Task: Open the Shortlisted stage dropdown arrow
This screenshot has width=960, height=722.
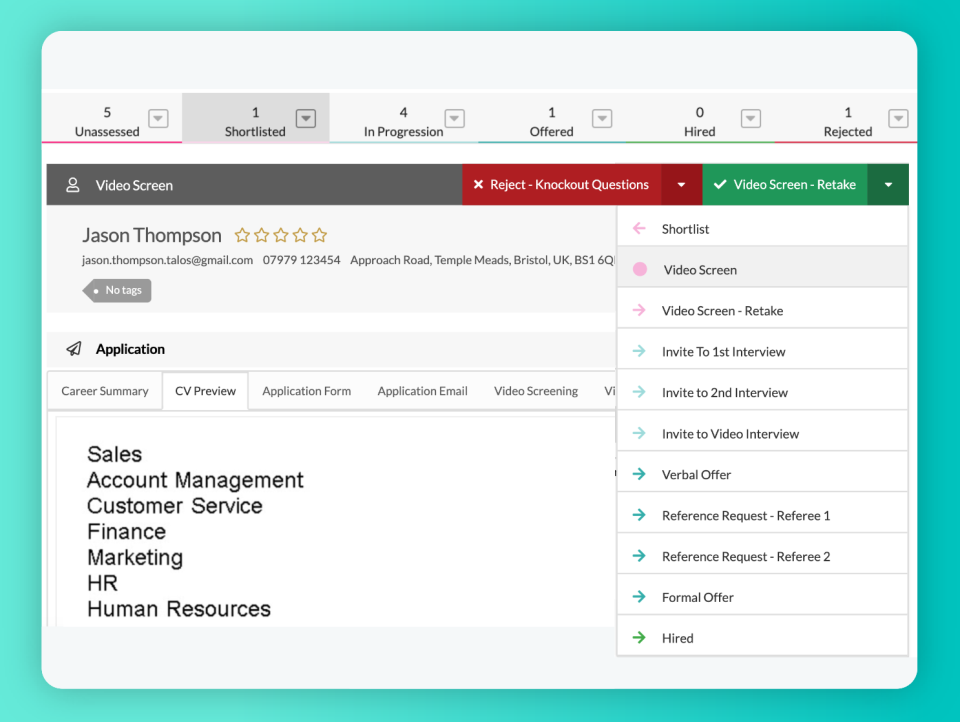Action: click(x=306, y=118)
